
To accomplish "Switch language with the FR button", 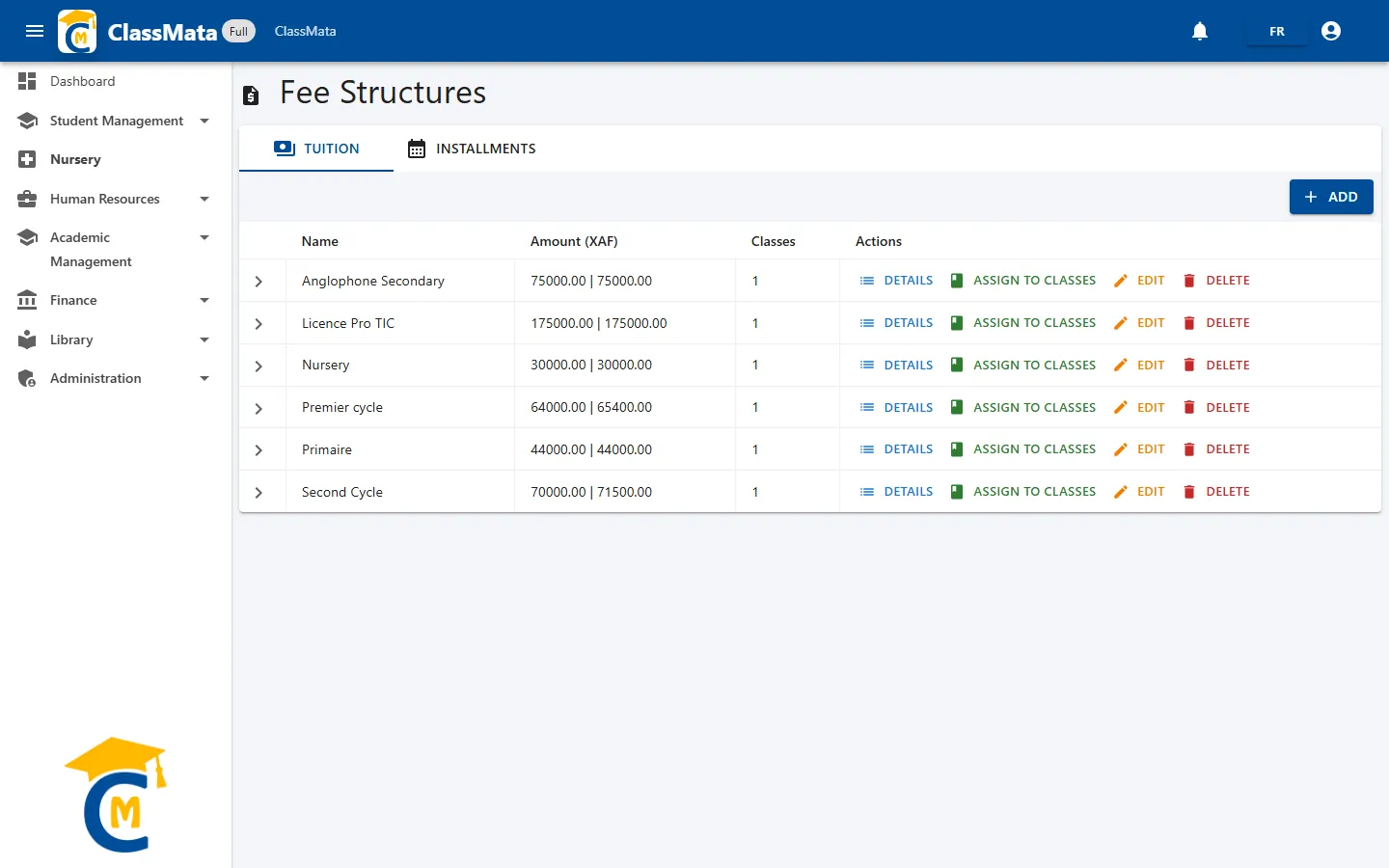I will (1277, 31).
